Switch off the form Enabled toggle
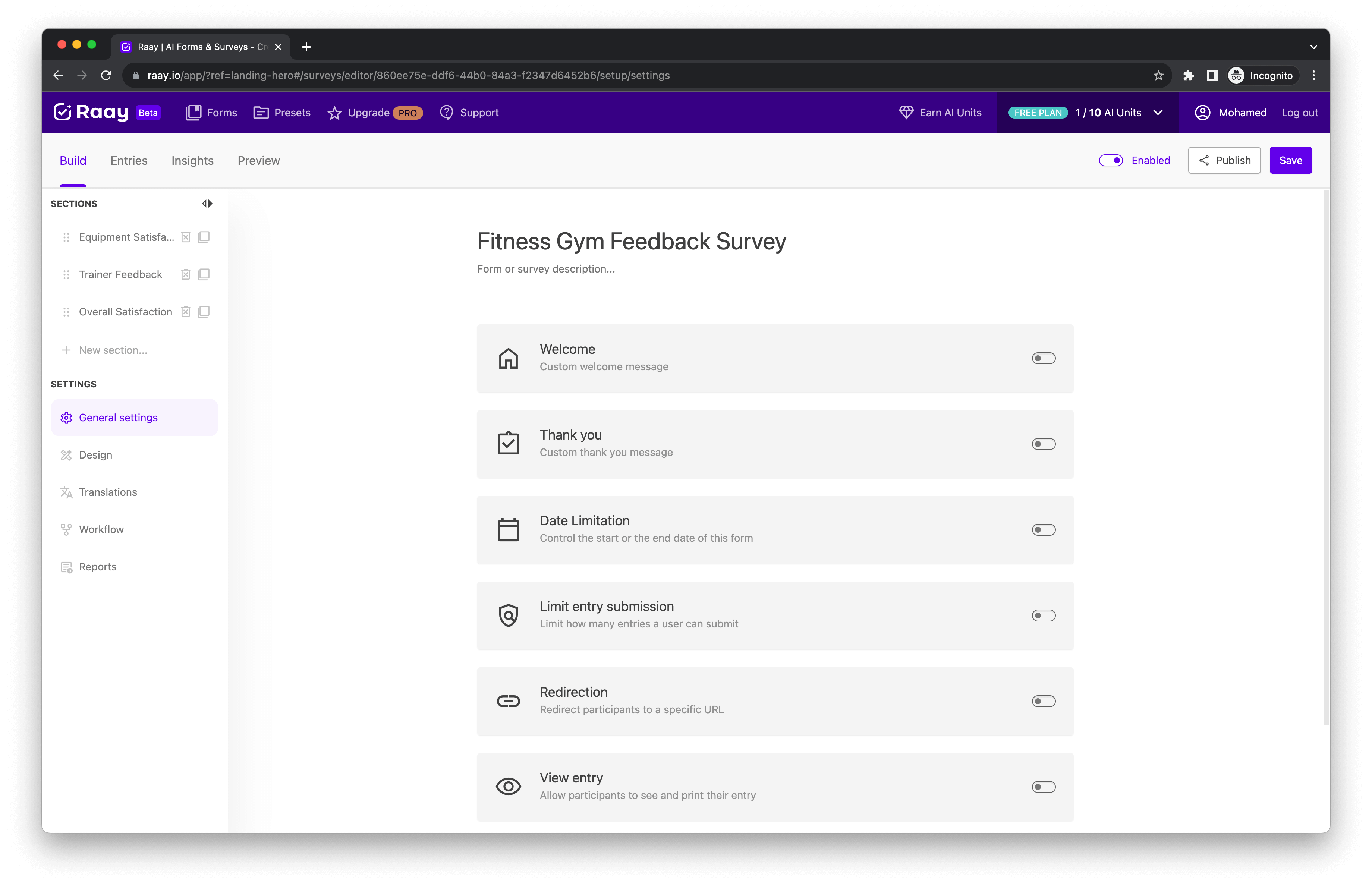Screen dimensions: 1372x888 point(1110,160)
